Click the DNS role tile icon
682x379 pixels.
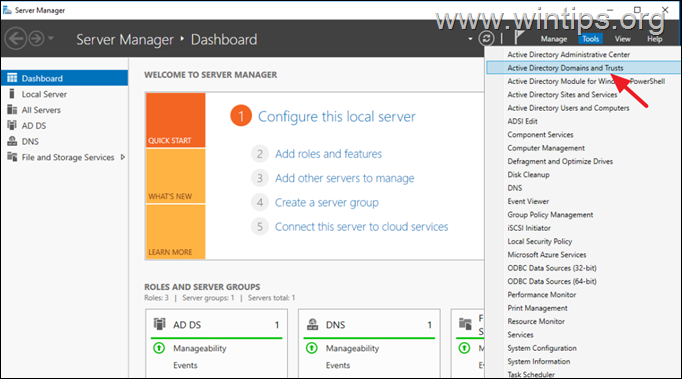tap(312, 324)
